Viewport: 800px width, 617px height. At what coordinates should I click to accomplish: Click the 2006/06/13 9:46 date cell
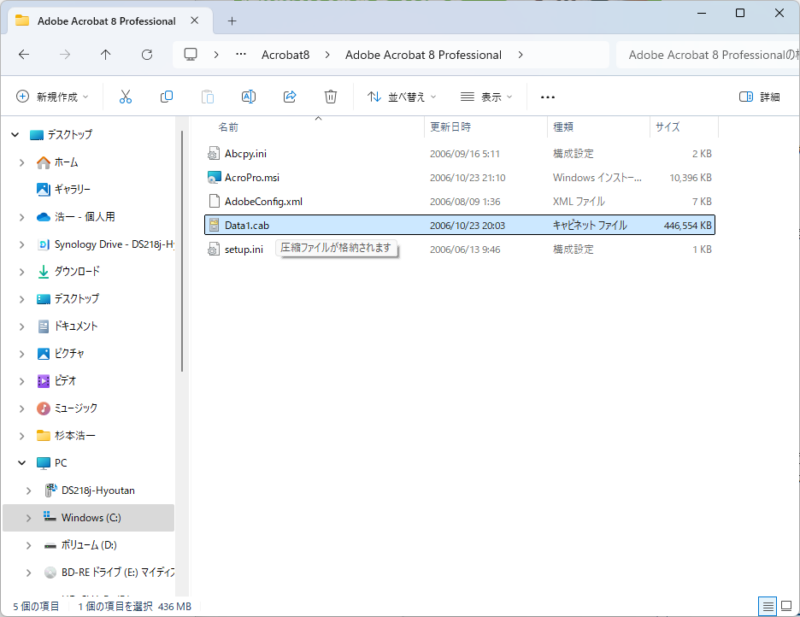pos(465,250)
